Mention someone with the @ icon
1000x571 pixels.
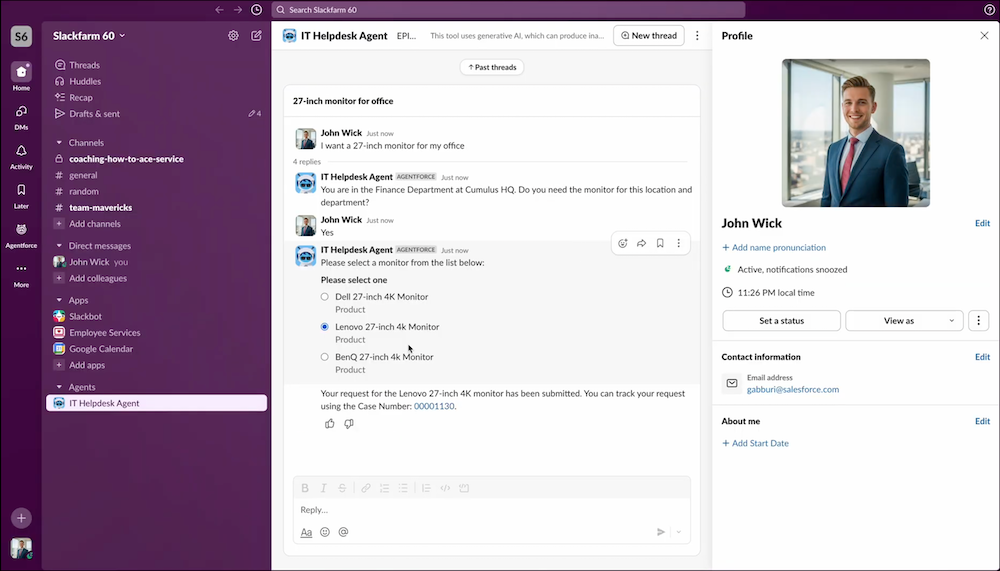click(x=343, y=532)
